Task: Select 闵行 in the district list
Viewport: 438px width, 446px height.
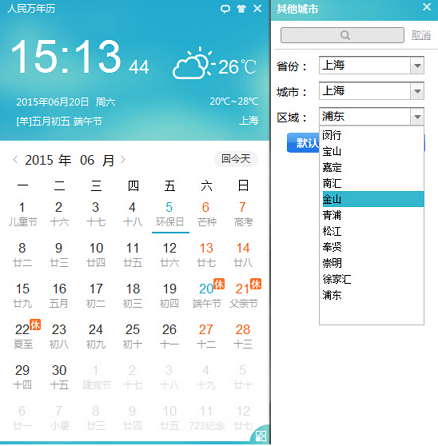Action: click(x=372, y=135)
